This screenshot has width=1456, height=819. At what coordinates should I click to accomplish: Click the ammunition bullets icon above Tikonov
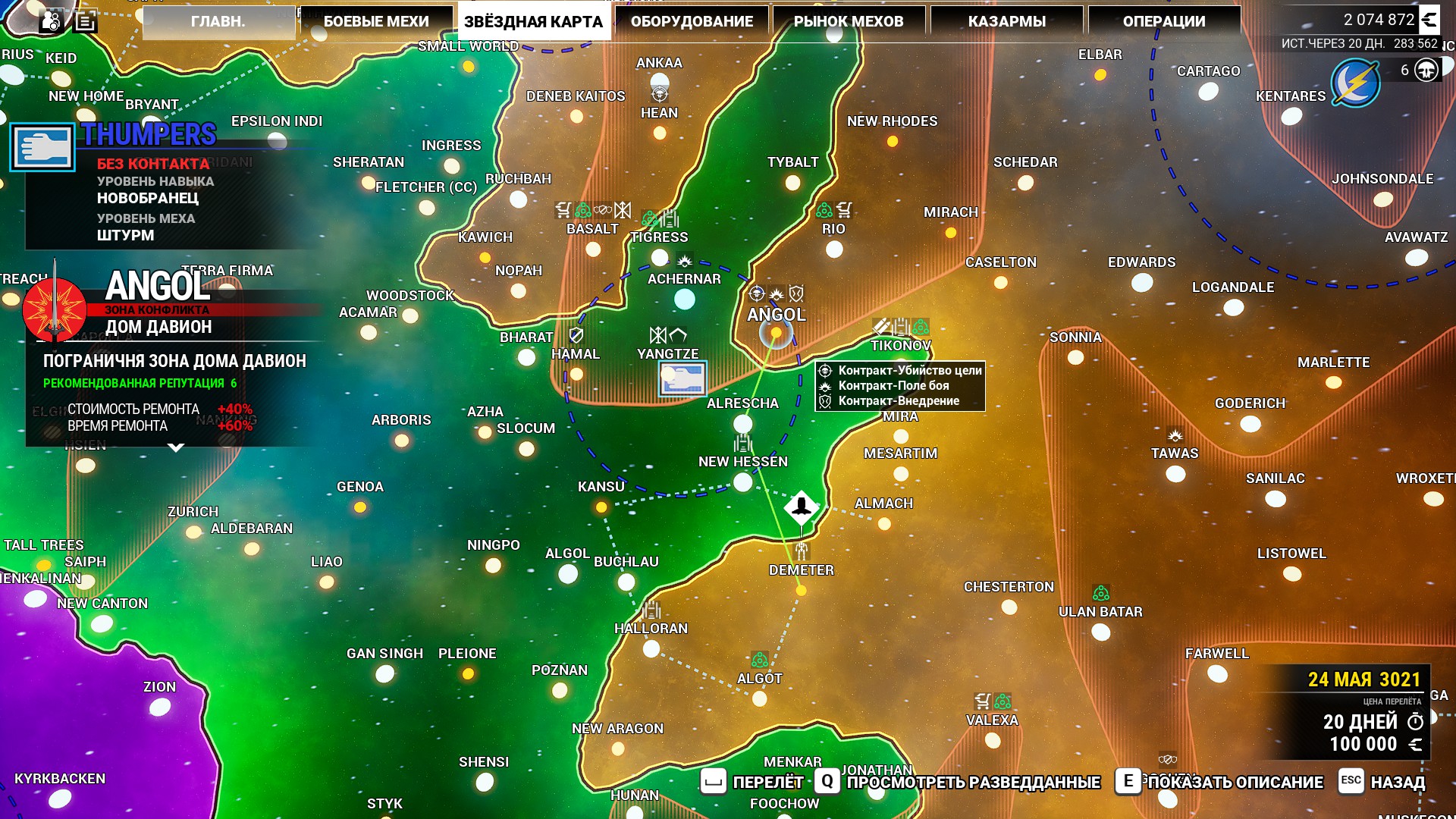coord(881,327)
